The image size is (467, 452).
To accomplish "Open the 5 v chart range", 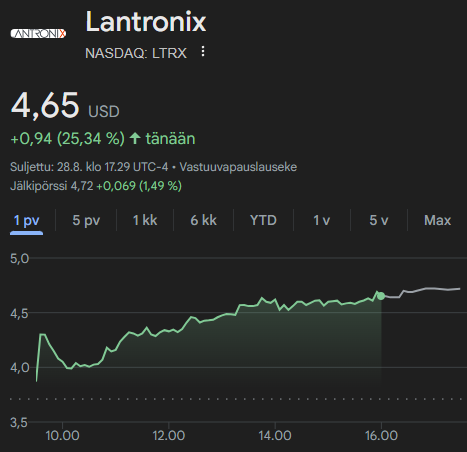I will pos(379,220).
